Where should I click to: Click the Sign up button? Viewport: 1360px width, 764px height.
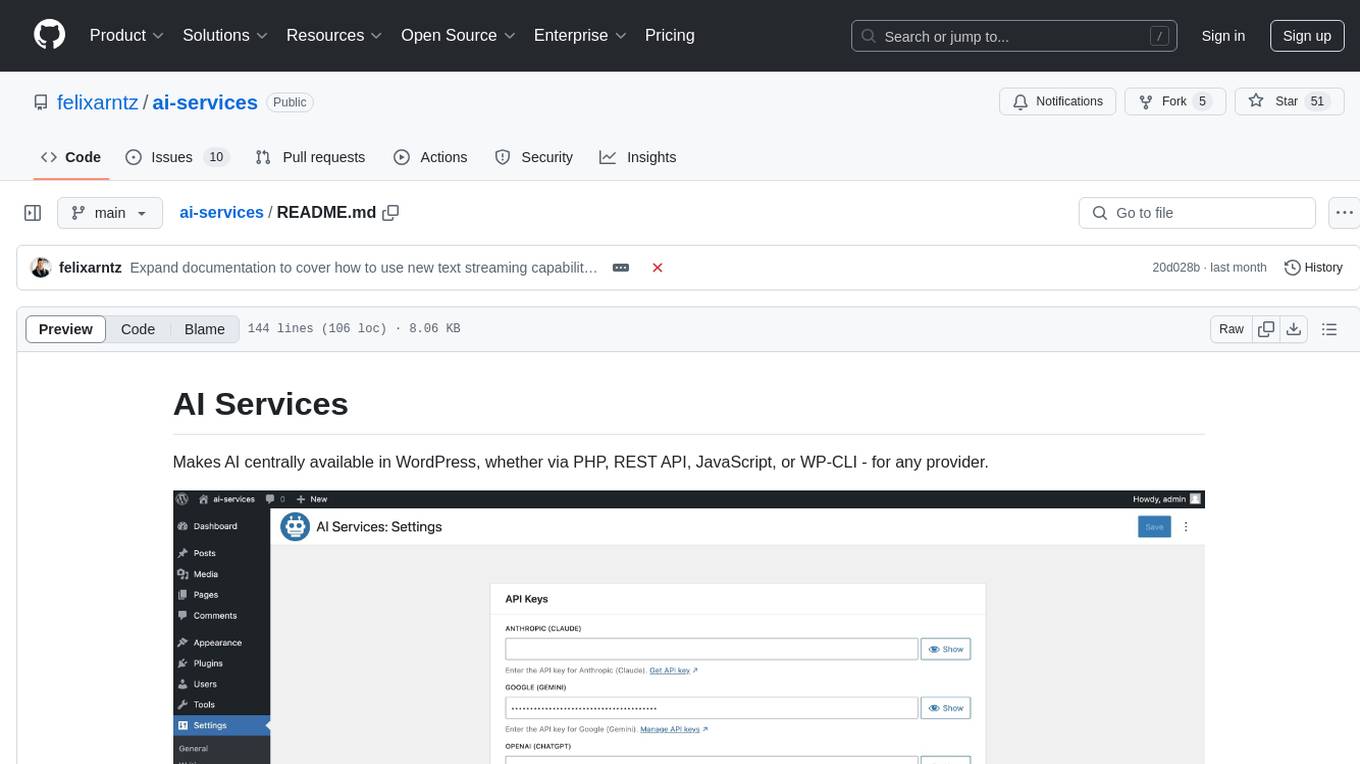pyautogui.click(x=1307, y=36)
